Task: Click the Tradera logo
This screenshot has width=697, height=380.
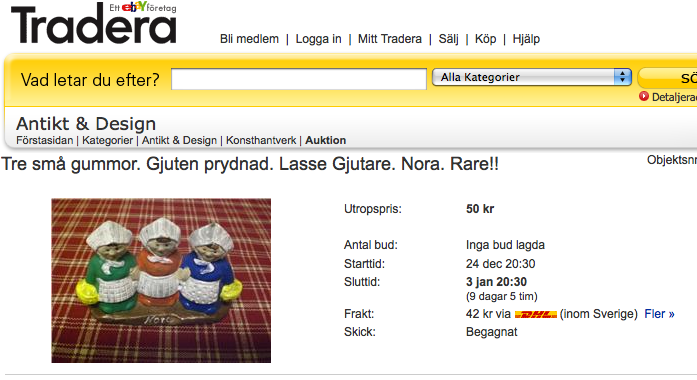Action: pyautogui.click(x=94, y=26)
